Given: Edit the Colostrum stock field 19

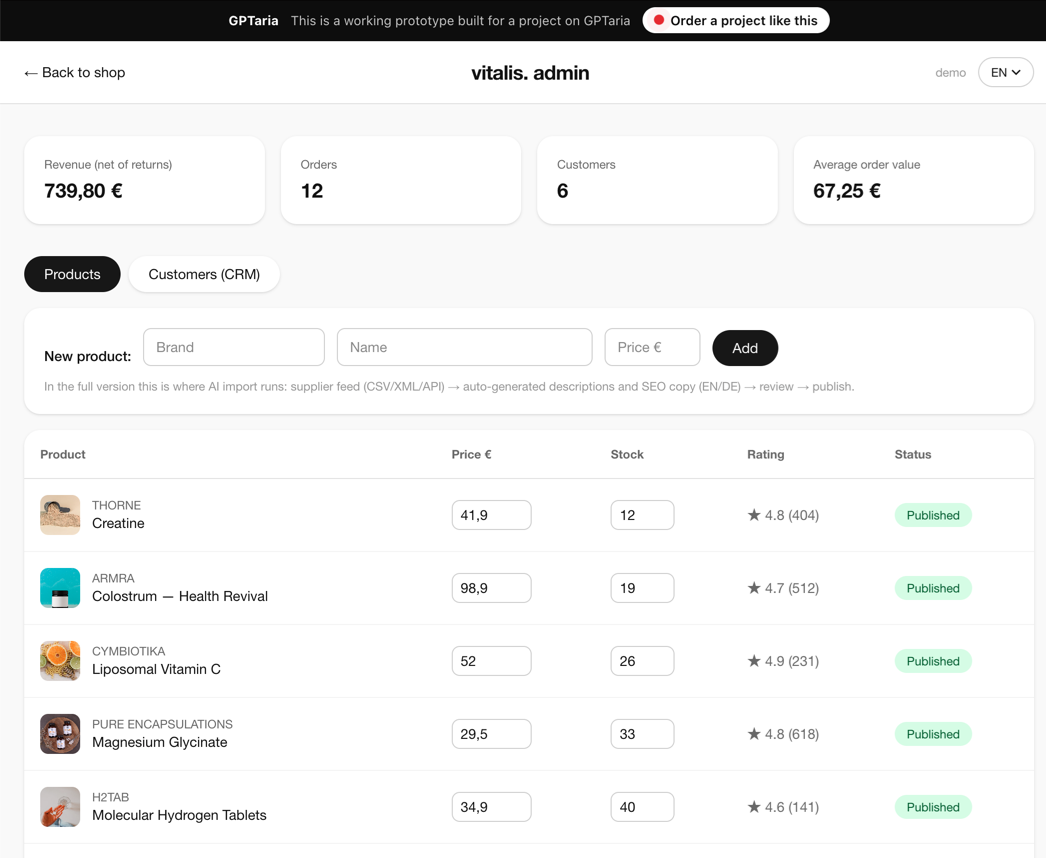Looking at the screenshot, I should click(642, 588).
